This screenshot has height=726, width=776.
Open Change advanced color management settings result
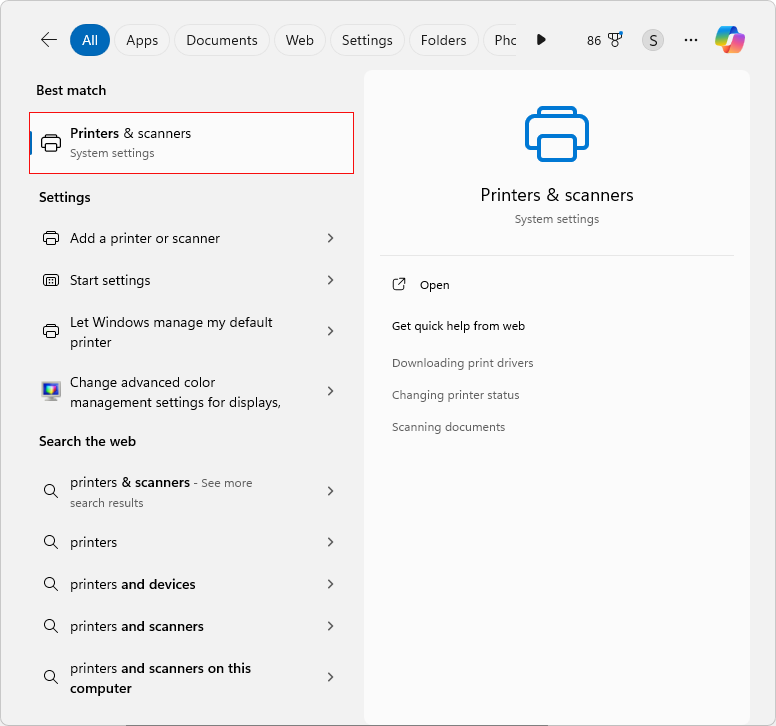coord(175,392)
